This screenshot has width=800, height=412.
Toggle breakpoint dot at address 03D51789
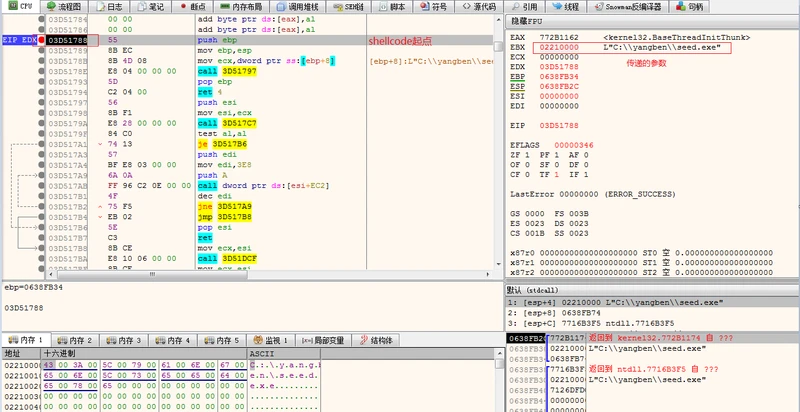pyautogui.click(x=41, y=50)
